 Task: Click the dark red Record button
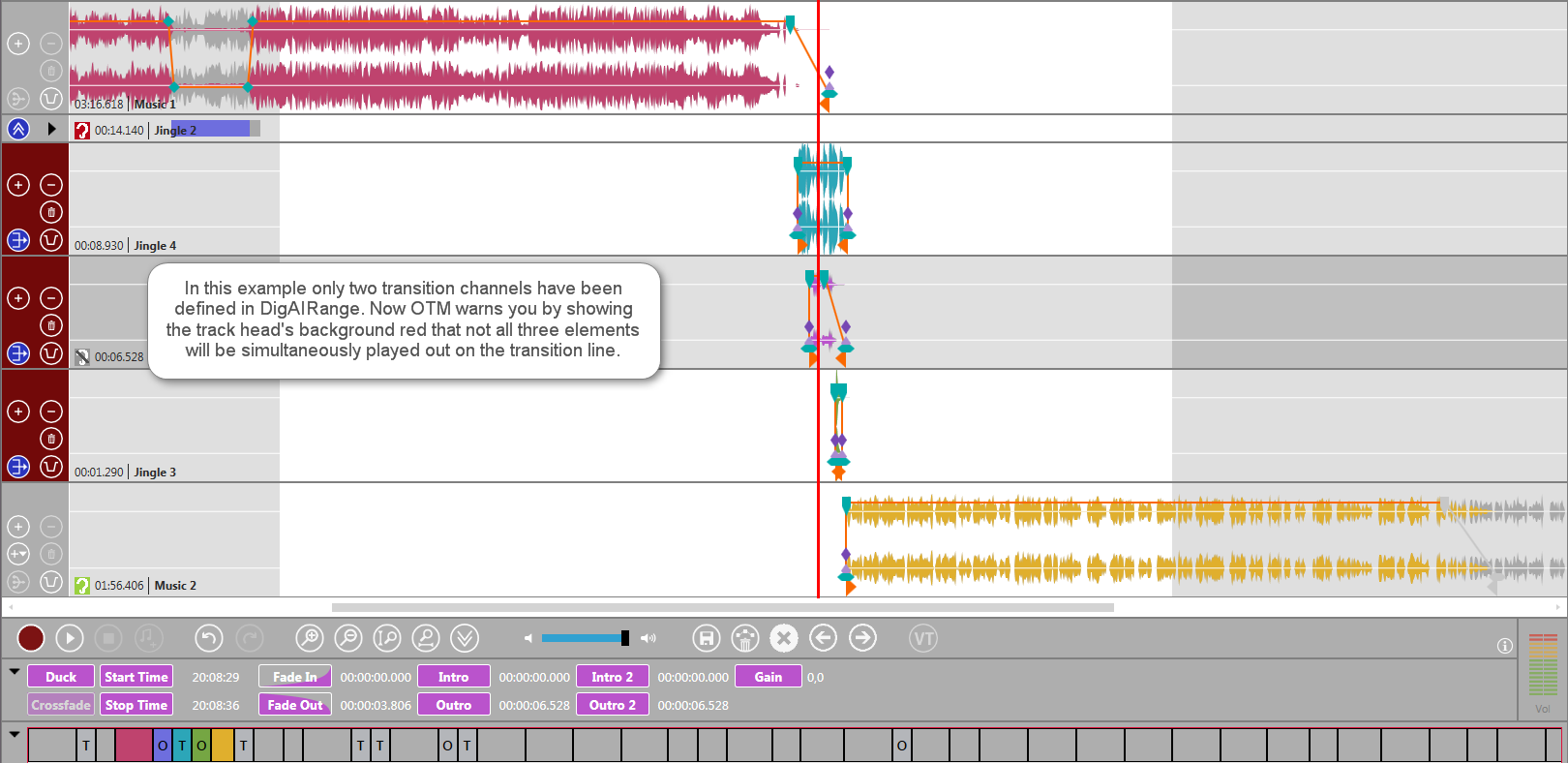[31, 638]
